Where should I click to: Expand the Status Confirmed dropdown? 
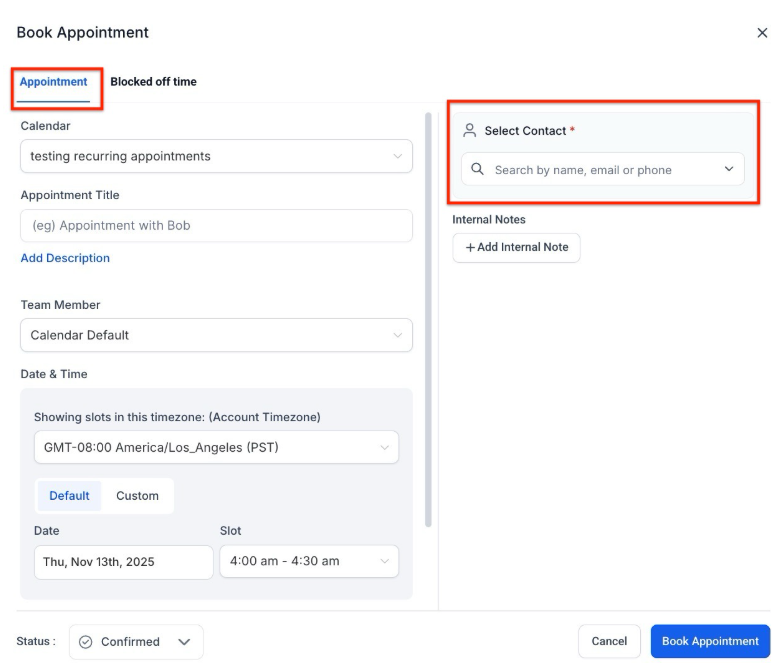click(x=184, y=642)
